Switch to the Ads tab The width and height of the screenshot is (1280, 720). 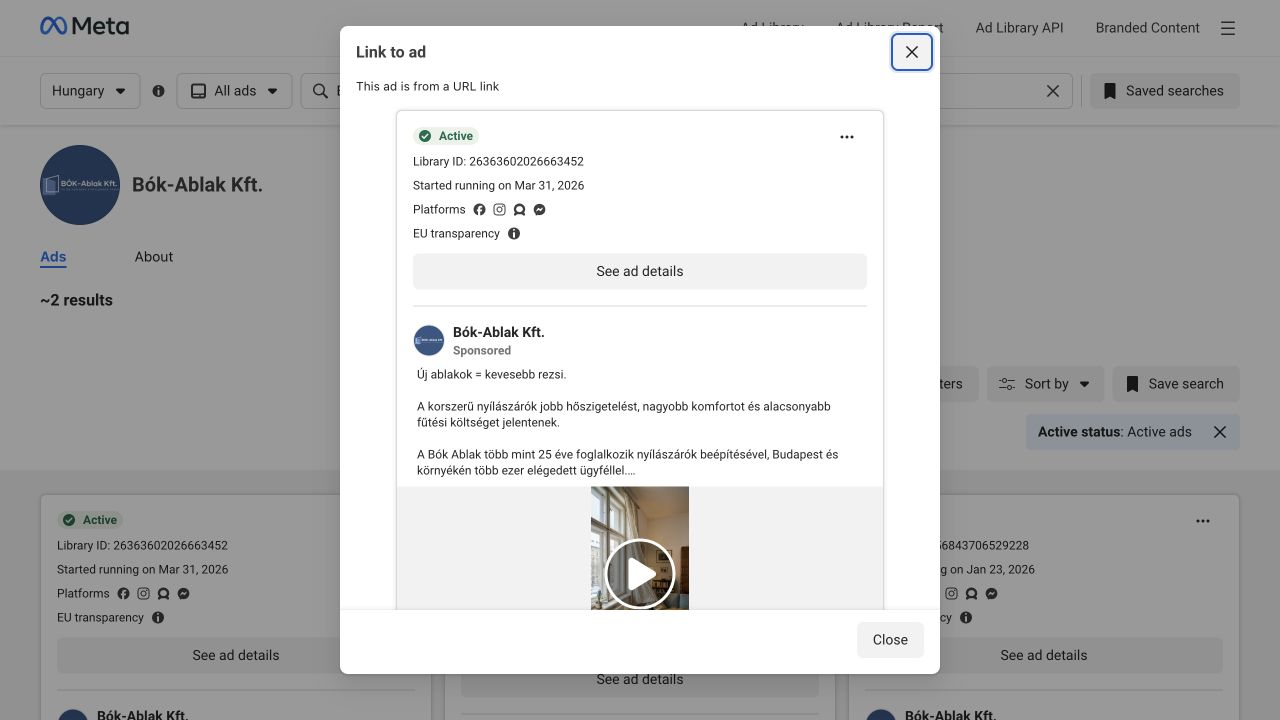(x=53, y=257)
